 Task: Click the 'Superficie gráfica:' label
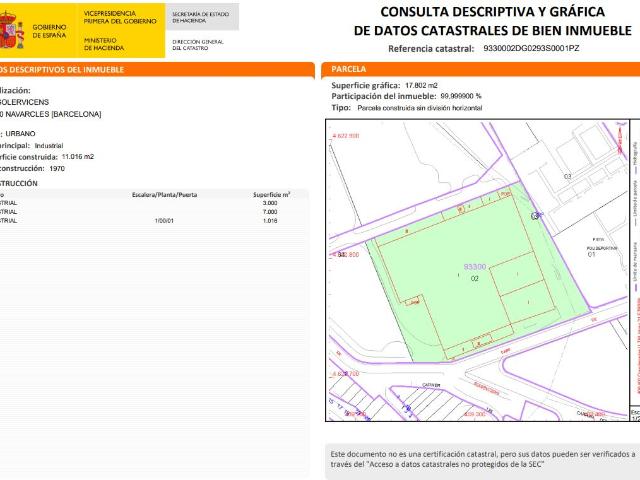(366, 85)
